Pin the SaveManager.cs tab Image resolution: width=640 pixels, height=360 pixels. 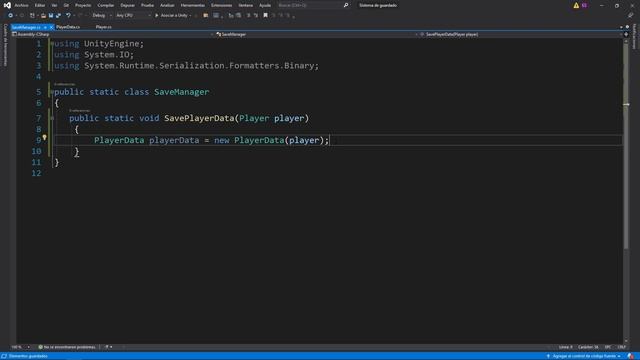pyautogui.click(x=45, y=27)
